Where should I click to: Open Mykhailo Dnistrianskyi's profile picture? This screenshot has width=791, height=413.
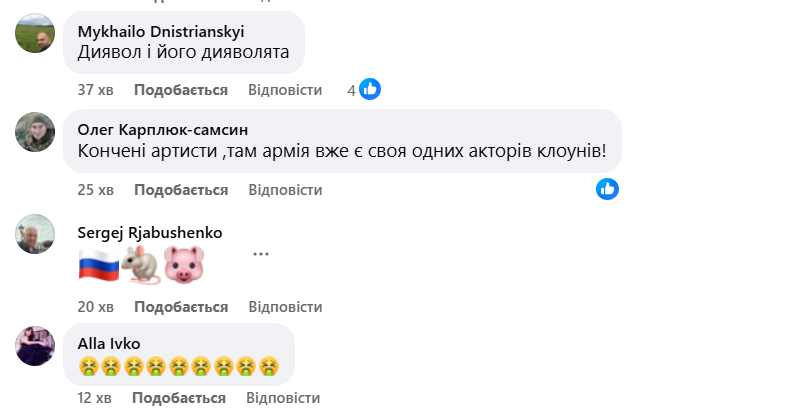36,34
